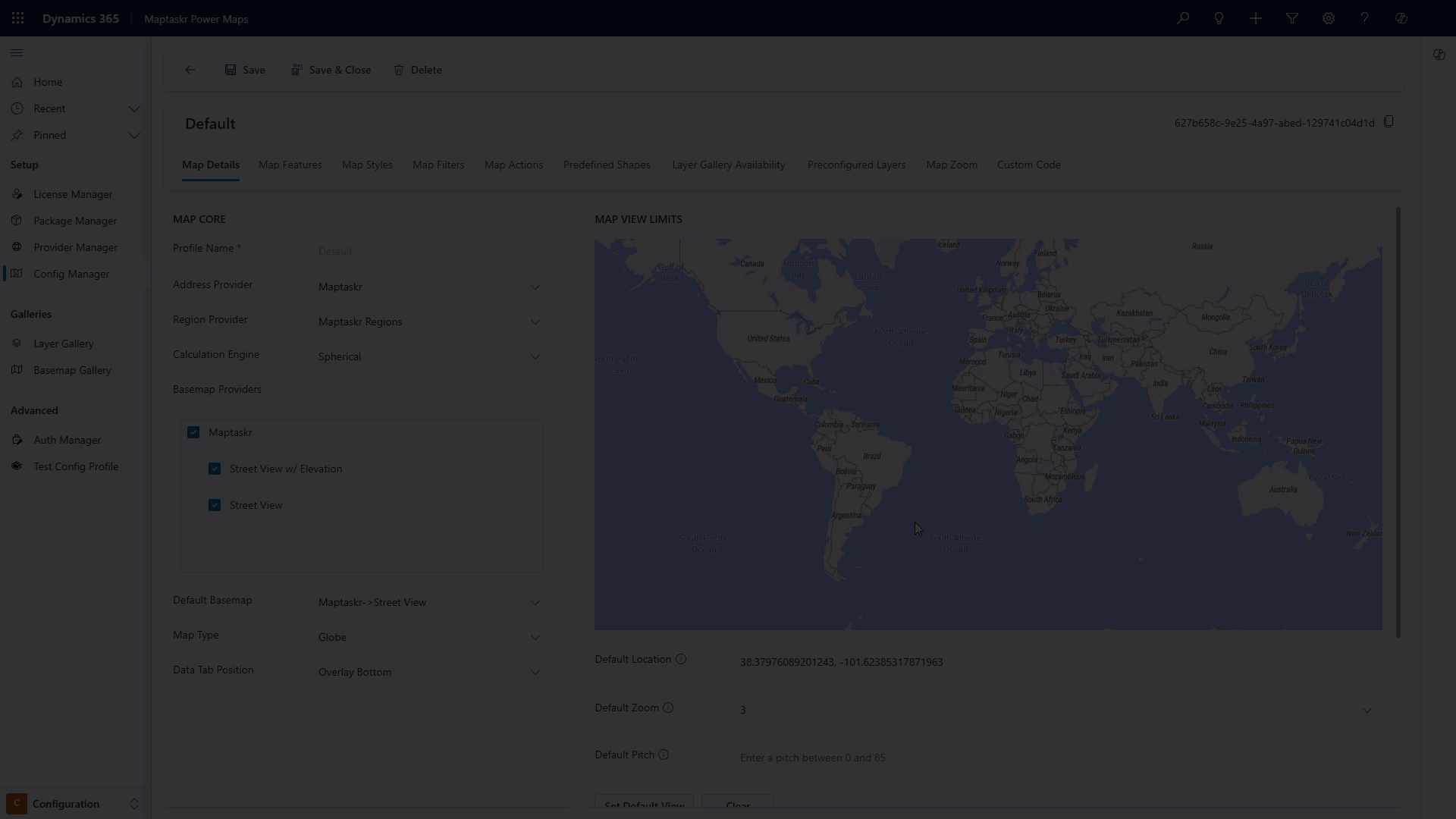Toggle Street View w/ Elevation checkbox
The width and height of the screenshot is (1456, 819).
[215, 469]
